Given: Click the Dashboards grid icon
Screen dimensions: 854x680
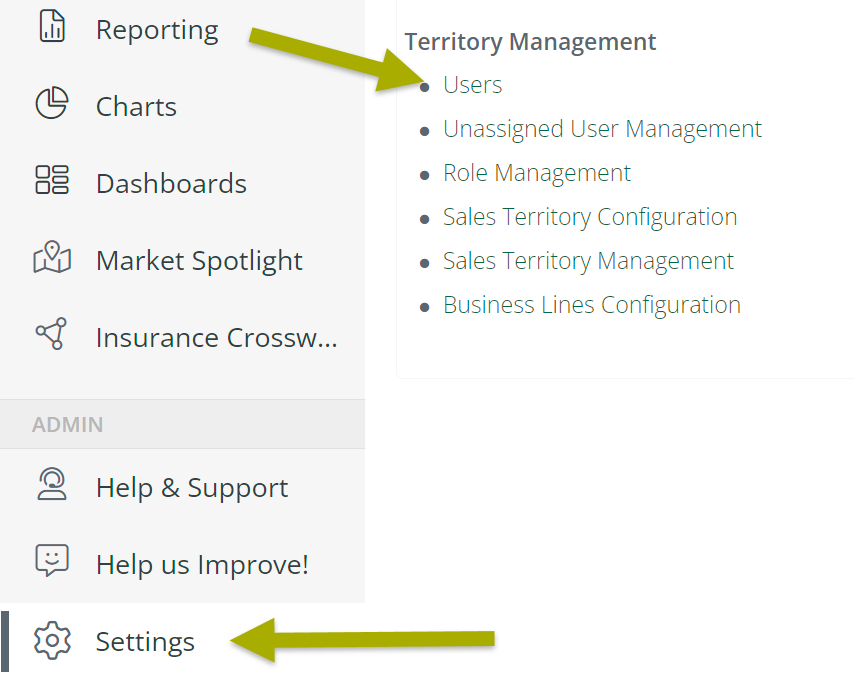Looking at the screenshot, I should (52, 180).
